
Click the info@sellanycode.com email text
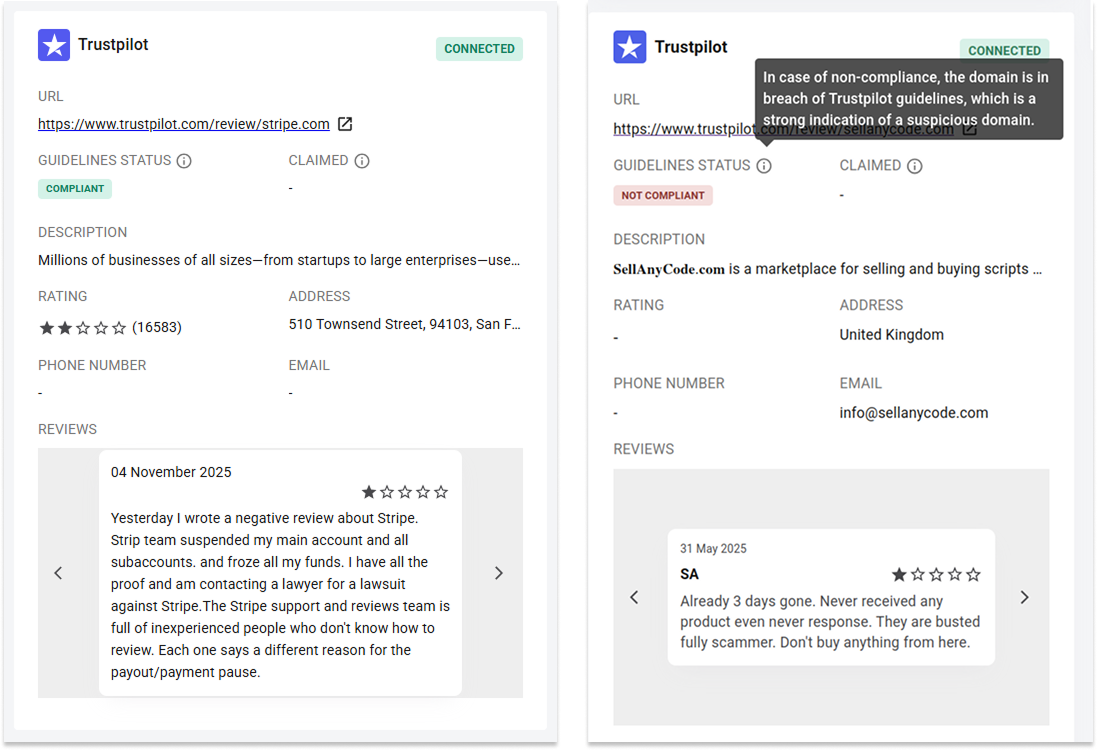[914, 413]
